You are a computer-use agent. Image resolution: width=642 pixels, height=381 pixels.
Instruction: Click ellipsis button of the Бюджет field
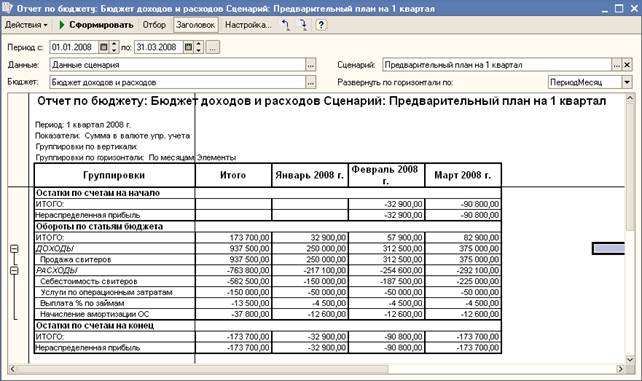[311, 82]
